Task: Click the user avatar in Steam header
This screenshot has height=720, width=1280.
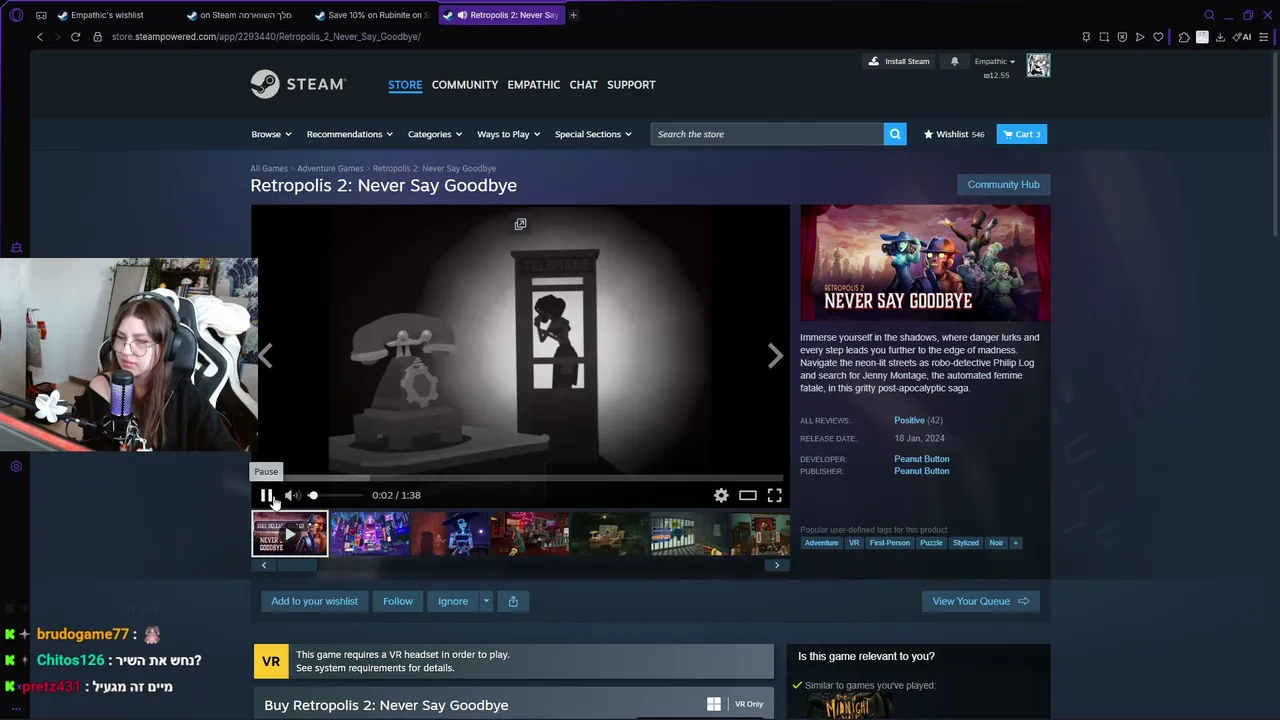Action: pos(1038,65)
